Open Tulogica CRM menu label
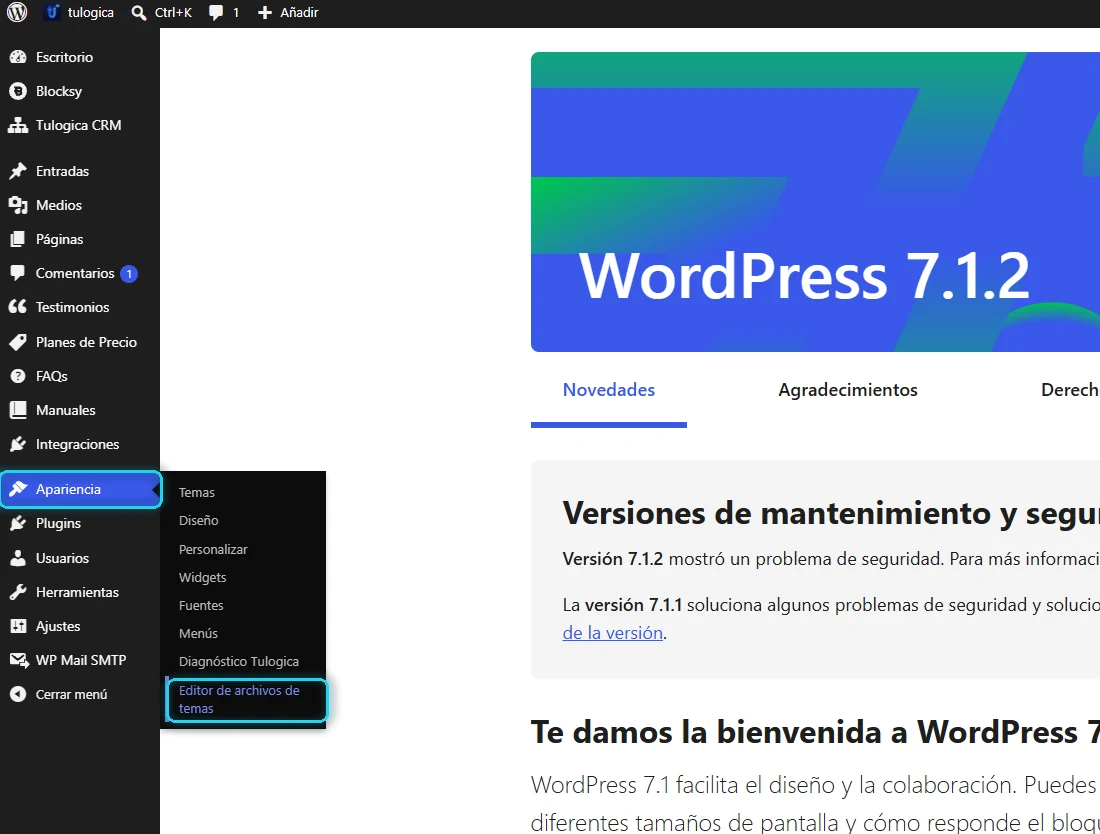 coord(79,125)
